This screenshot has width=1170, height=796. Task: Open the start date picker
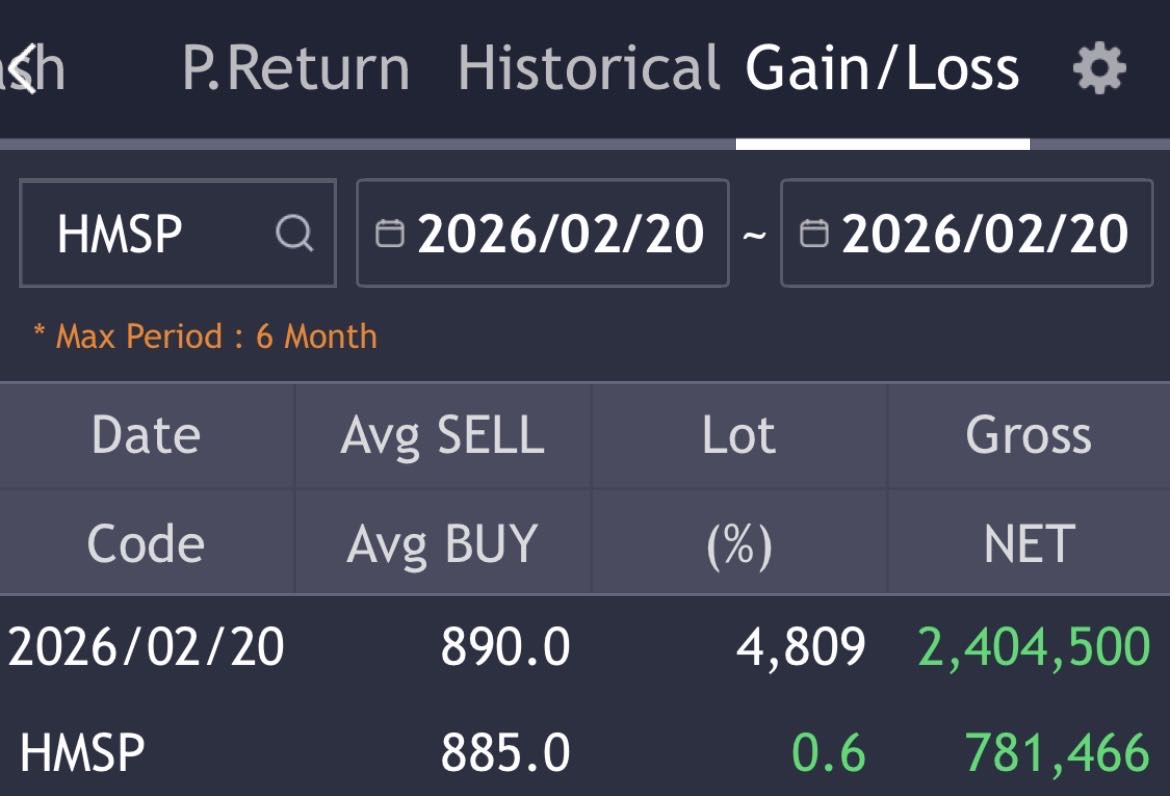[x=560, y=234]
